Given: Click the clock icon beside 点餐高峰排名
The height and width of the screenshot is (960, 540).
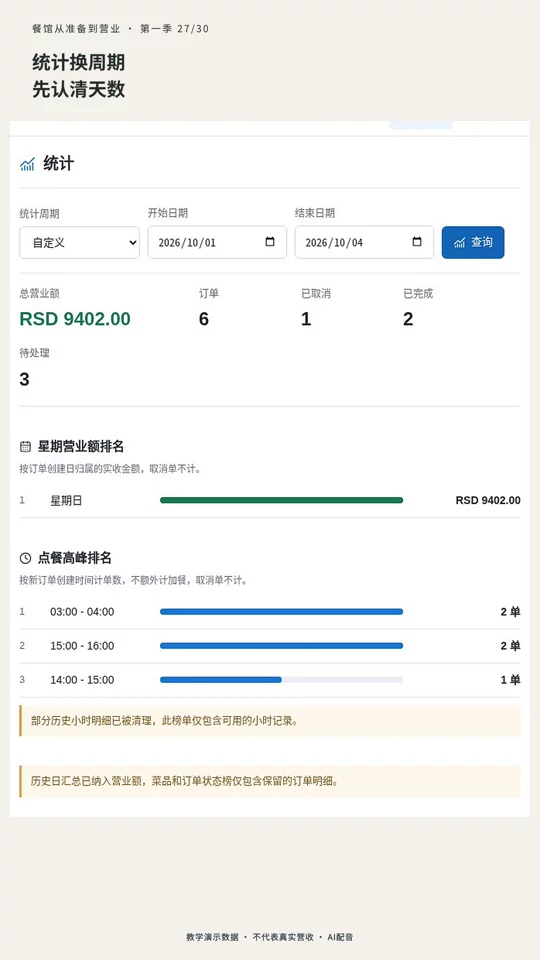Looking at the screenshot, I should tap(25, 558).
